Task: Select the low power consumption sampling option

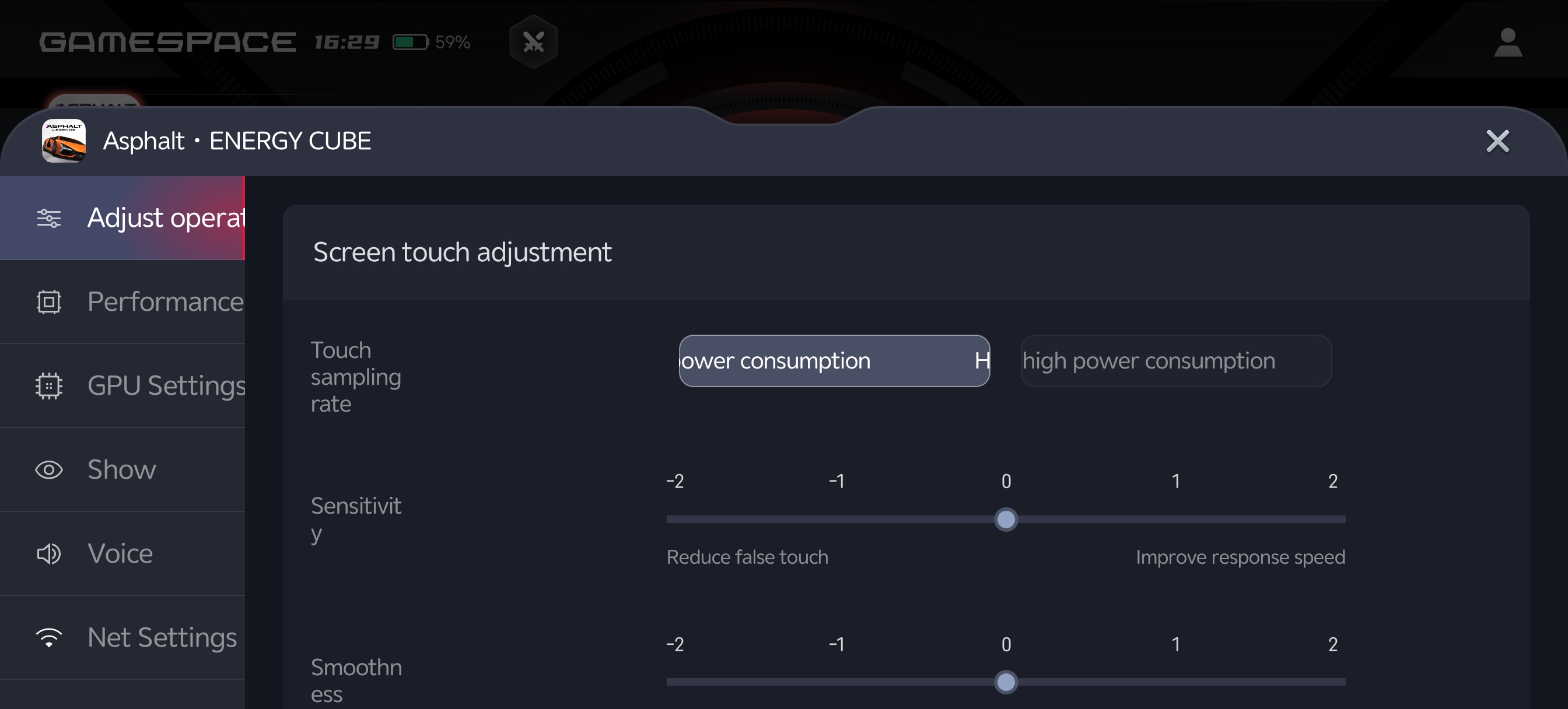Action: coord(834,361)
